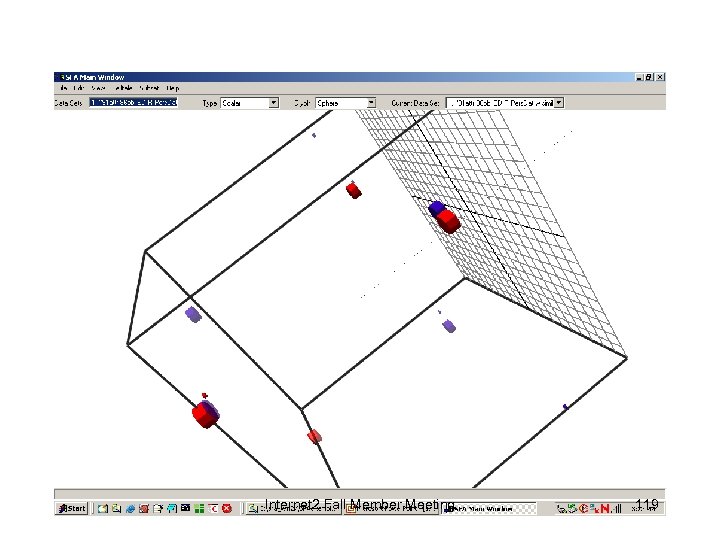The height and width of the screenshot is (540, 720).
Task: Click the red N tray icon
Action: tap(605, 509)
